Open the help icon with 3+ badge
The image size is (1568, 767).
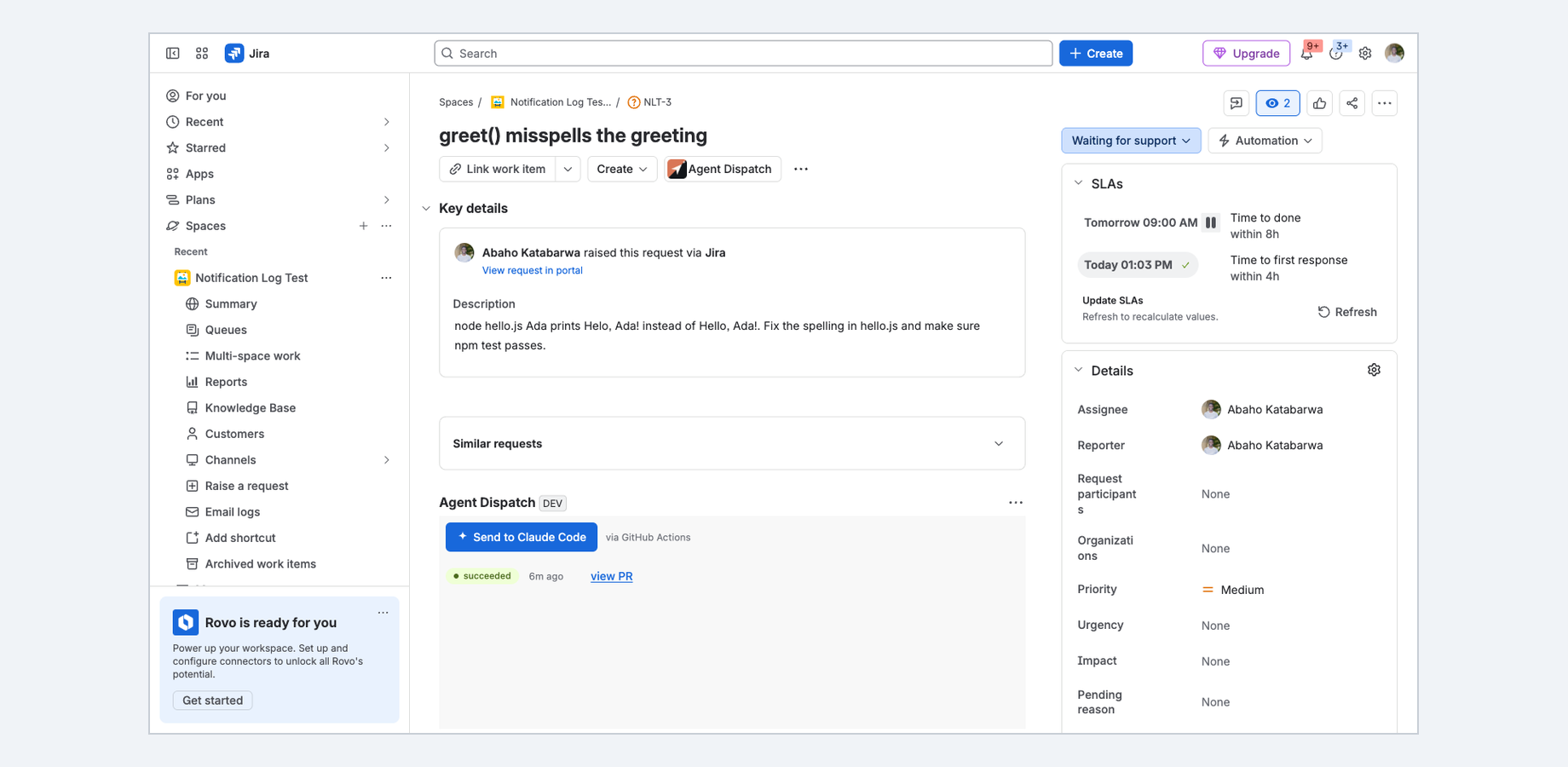pos(1336,53)
